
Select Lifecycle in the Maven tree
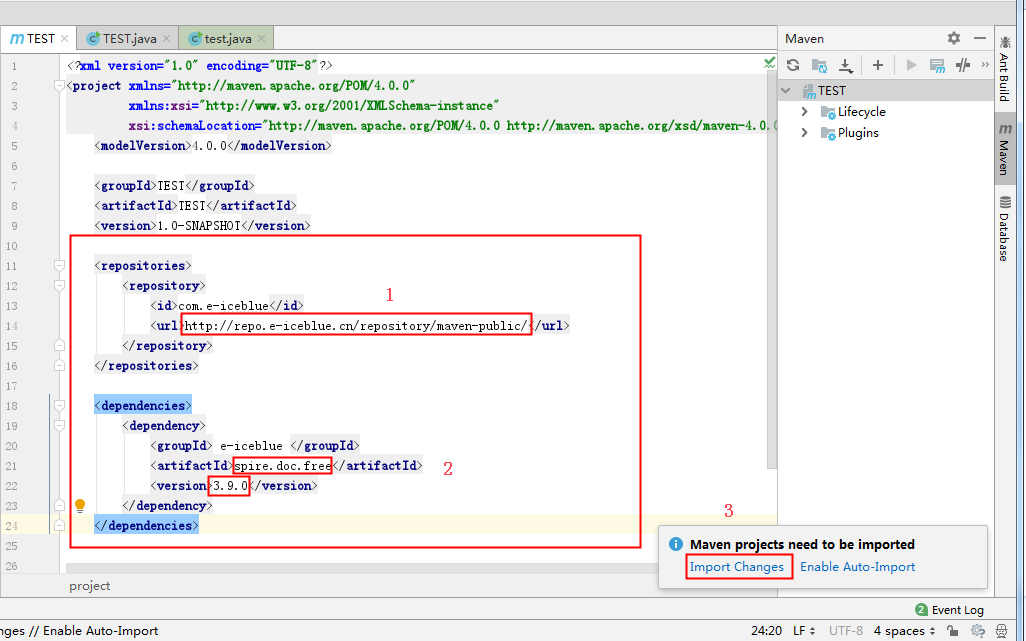tap(862, 112)
